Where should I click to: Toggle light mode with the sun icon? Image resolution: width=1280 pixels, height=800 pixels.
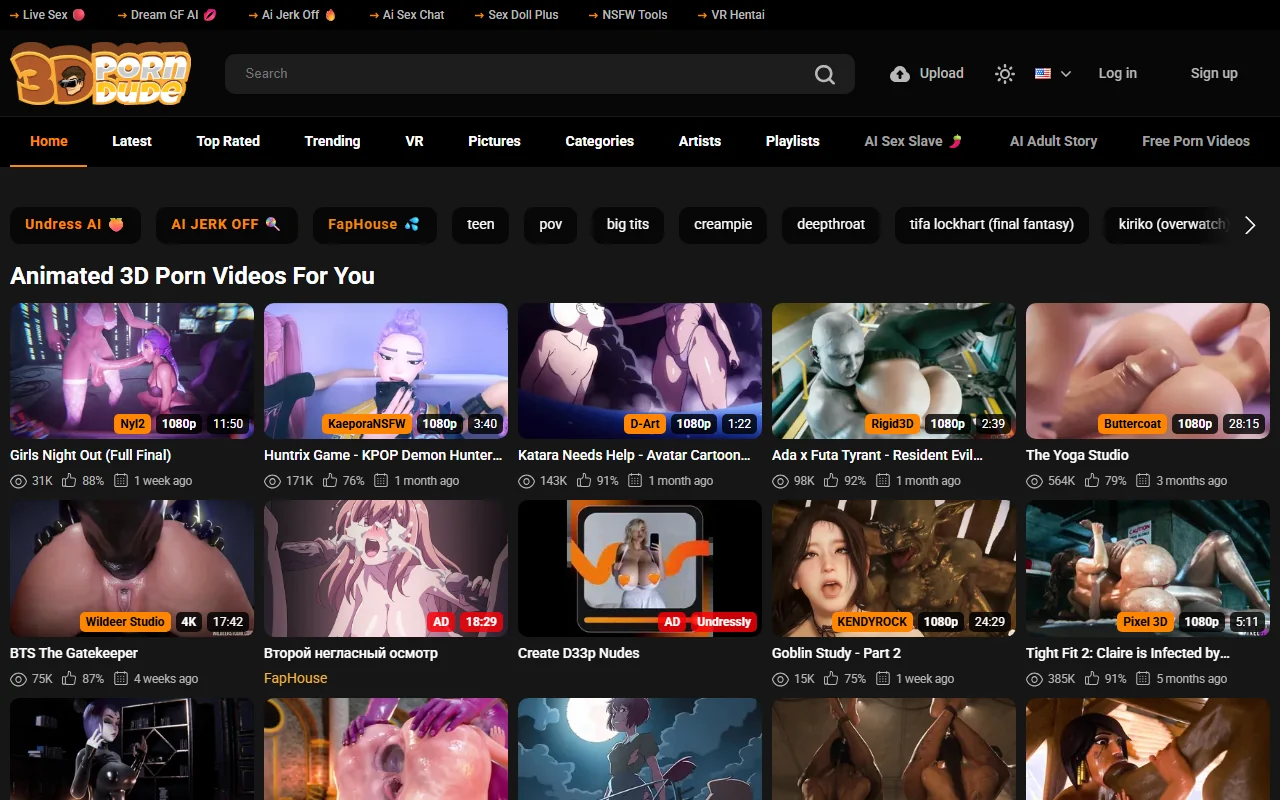click(1004, 73)
